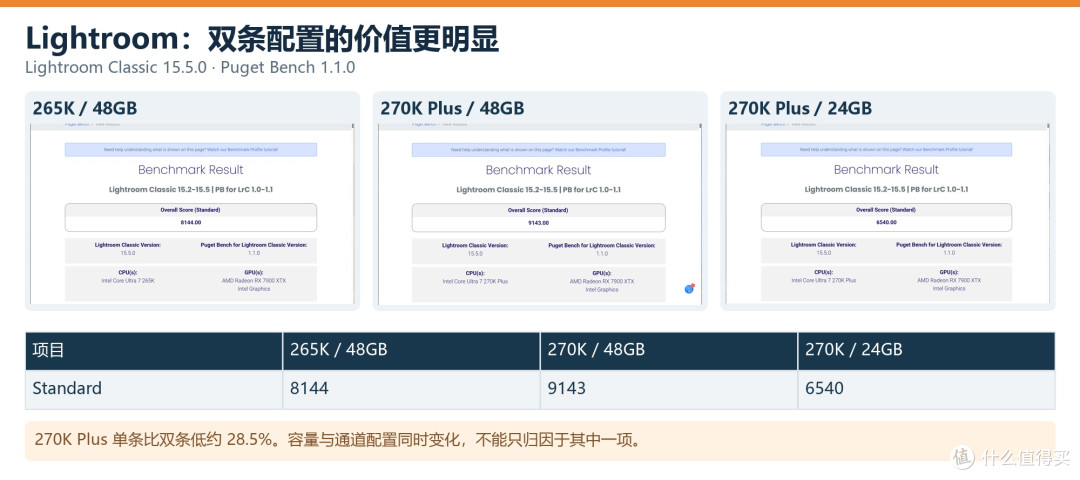Select the 6540.00 overall score value
The image size is (1080, 480).
886,222
